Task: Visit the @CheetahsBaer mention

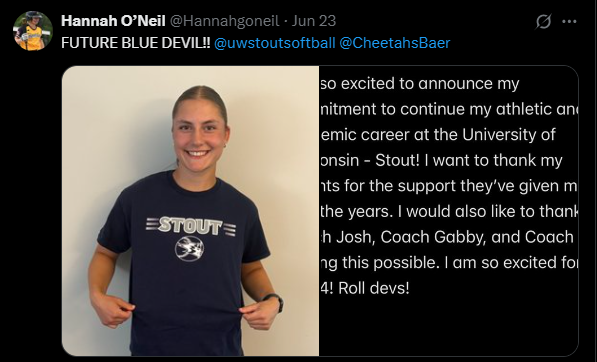Action: pos(394,43)
